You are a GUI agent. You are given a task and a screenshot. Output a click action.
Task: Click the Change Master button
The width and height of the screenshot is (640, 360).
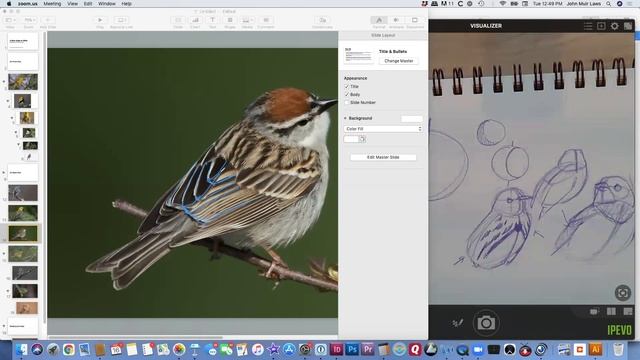pyautogui.click(x=398, y=61)
